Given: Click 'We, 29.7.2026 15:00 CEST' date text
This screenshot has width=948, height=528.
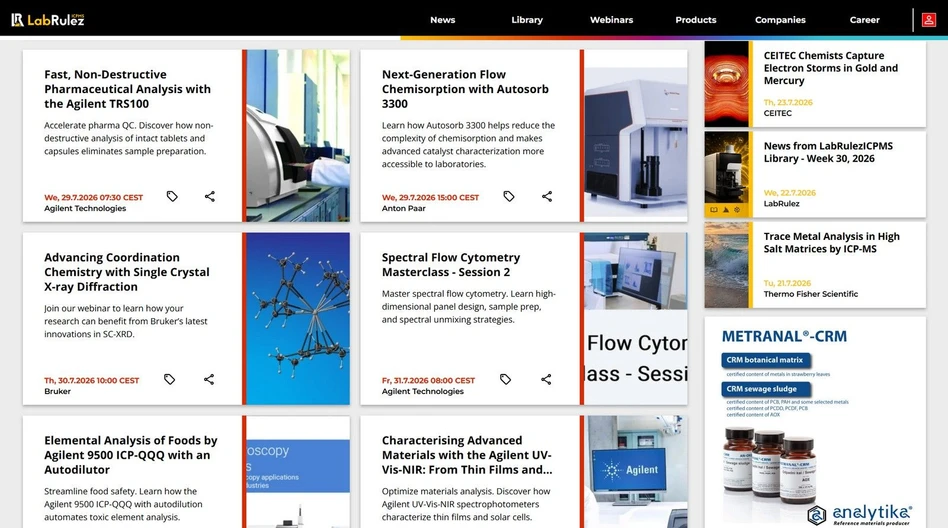Looking at the screenshot, I should coord(430,197).
